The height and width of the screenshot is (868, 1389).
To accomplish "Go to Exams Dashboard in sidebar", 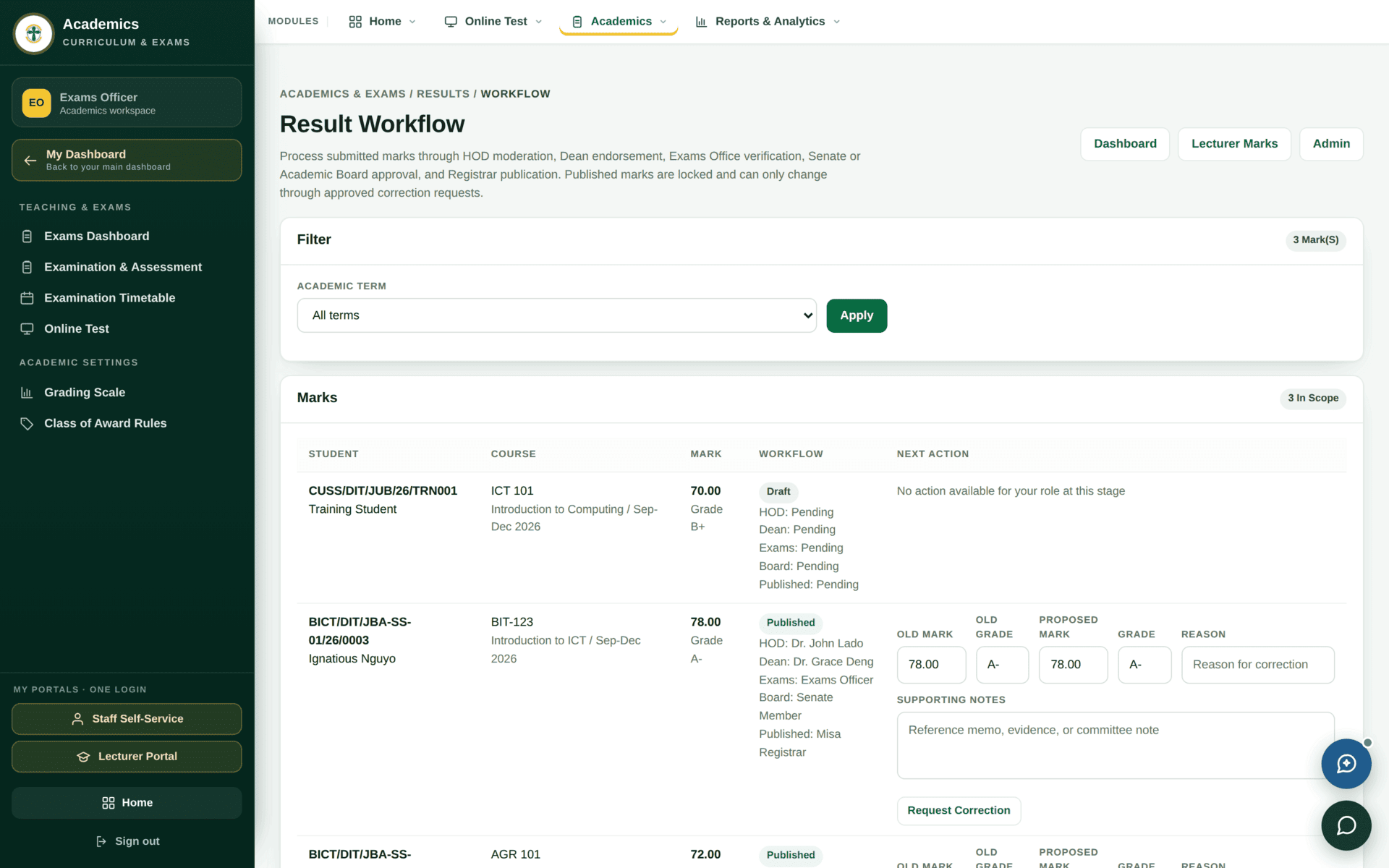I will point(127,237).
